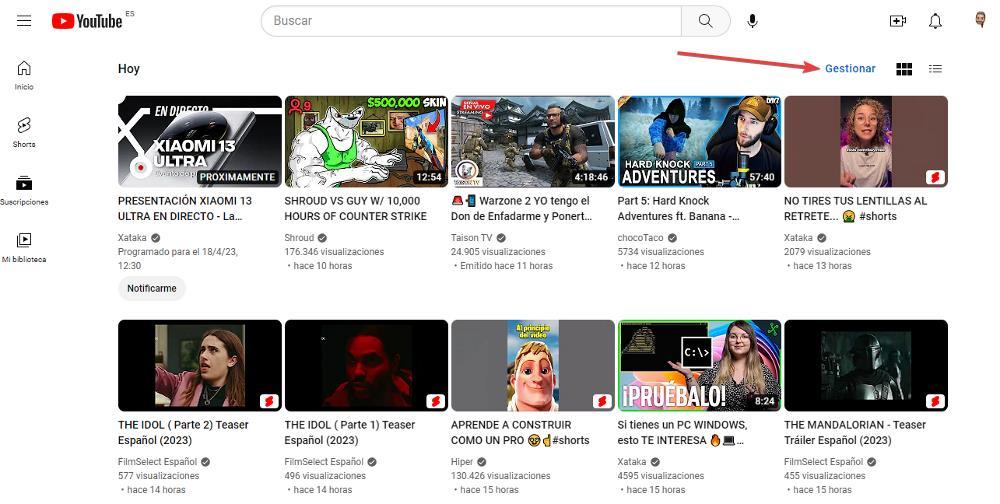Viewport: 1000px width, 504px height.
Task: Open the Hiper channel name
Action: [462, 461]
